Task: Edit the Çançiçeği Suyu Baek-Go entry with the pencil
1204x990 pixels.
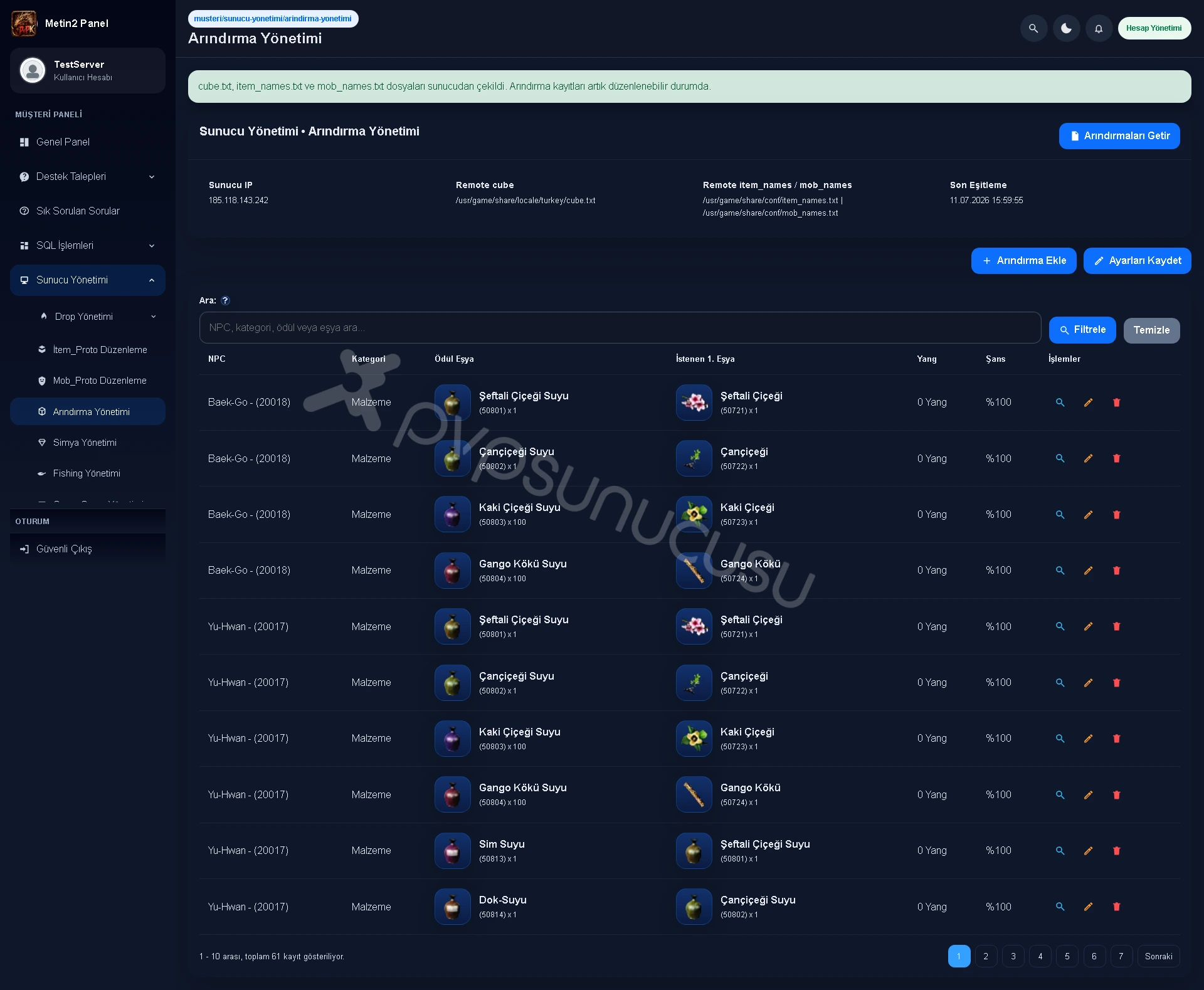Action: point(1088,458)
